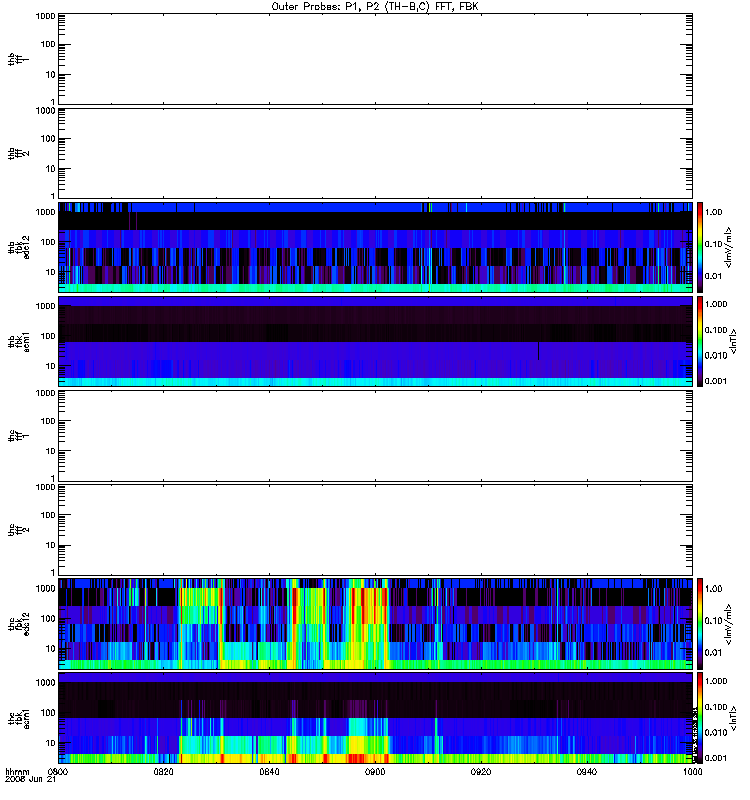Click the thc edc12 mV/m color bar
Screen dimensions: 750x800
(702, 623)
